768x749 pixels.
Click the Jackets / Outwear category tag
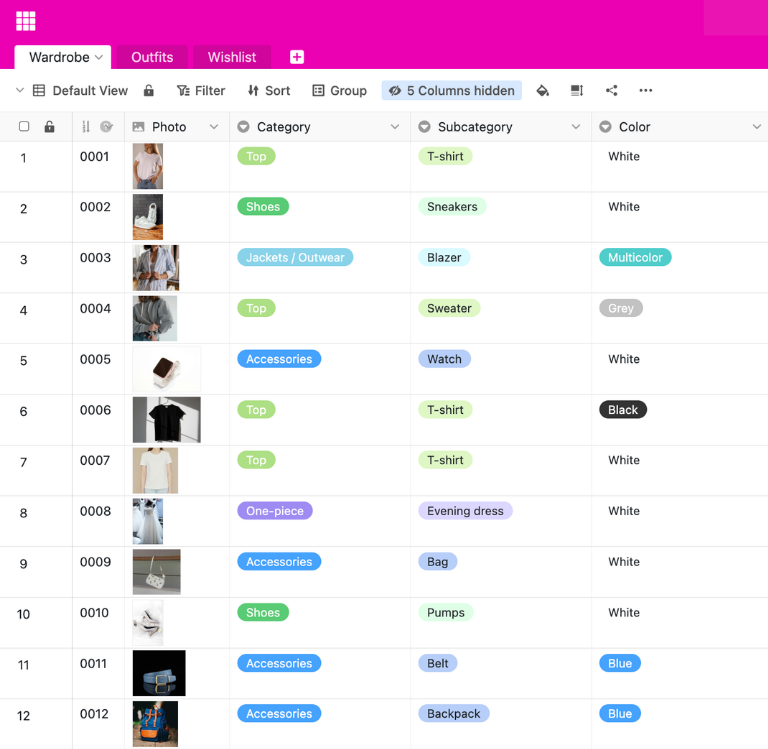click(x=295, y=258)
